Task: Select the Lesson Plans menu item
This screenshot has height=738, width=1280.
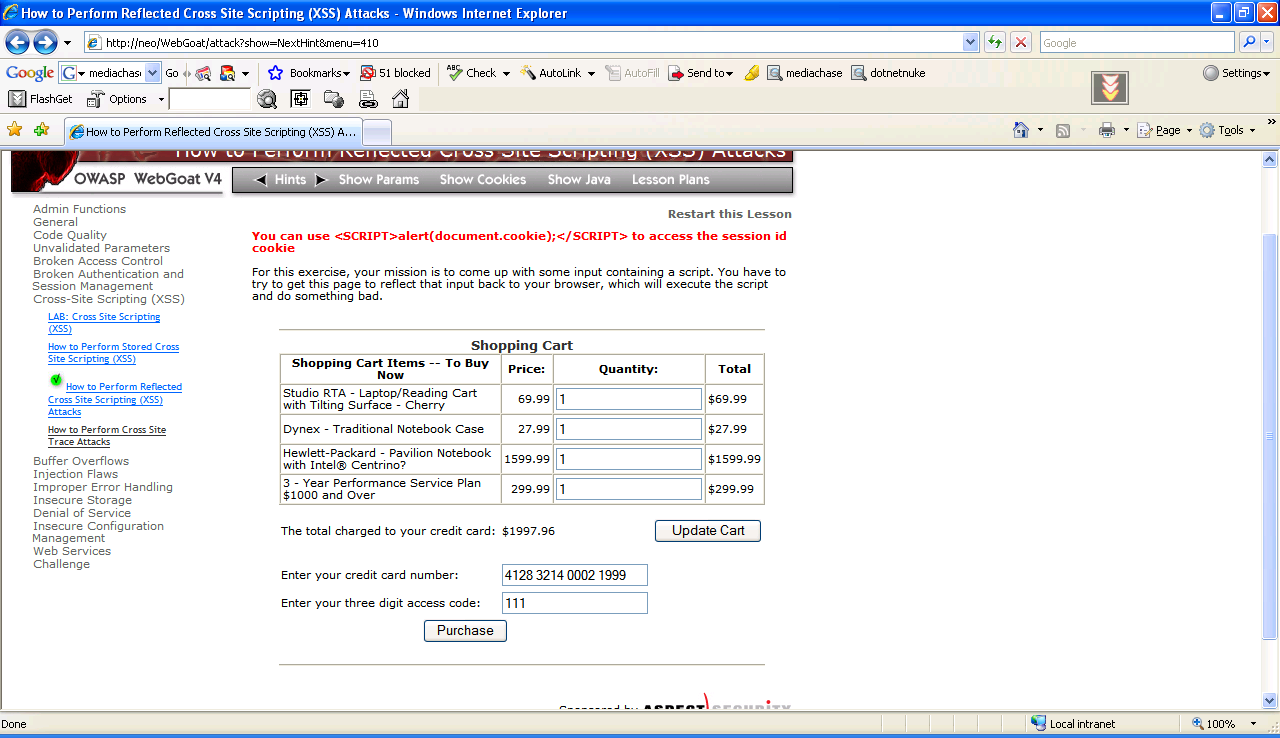Action: pyautogui.click(x=670, y=180)
